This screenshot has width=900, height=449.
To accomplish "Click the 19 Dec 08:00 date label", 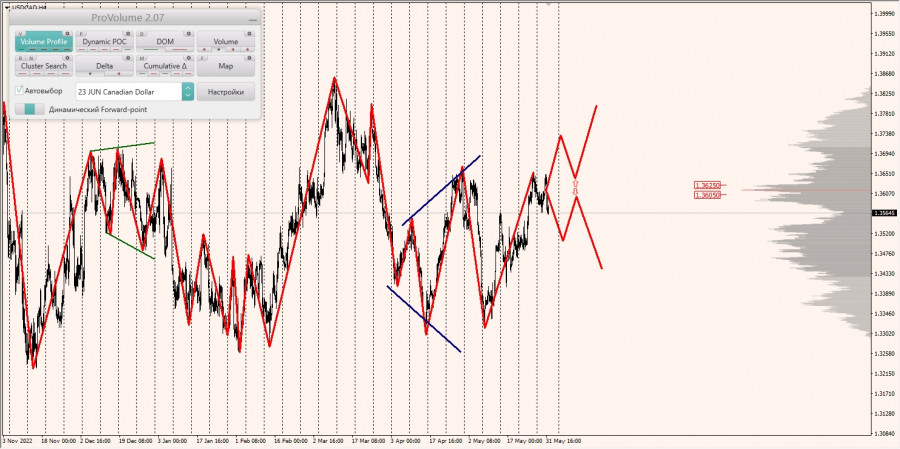I will pyautogui.click(x=135, y=441).
